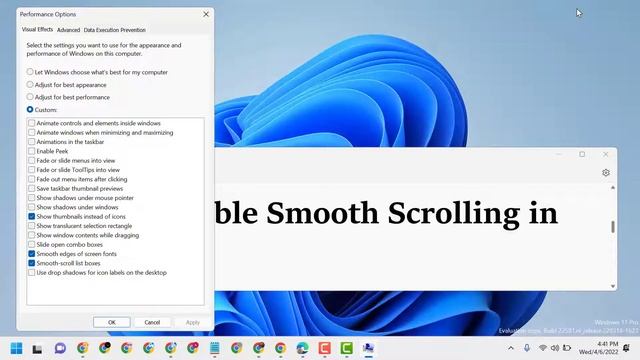Viewport: 640px width, 360px height.
Task: Open the green Camtasia taskbar icon
Action: pos(347,348)
